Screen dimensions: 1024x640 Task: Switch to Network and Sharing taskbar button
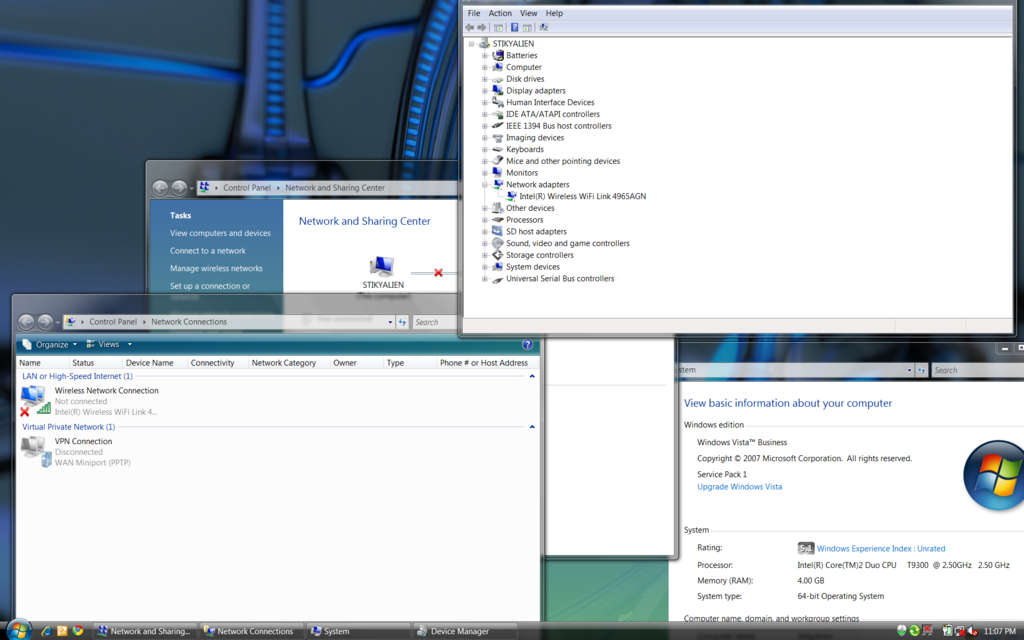pyautogui.click(x=144, y=631)
